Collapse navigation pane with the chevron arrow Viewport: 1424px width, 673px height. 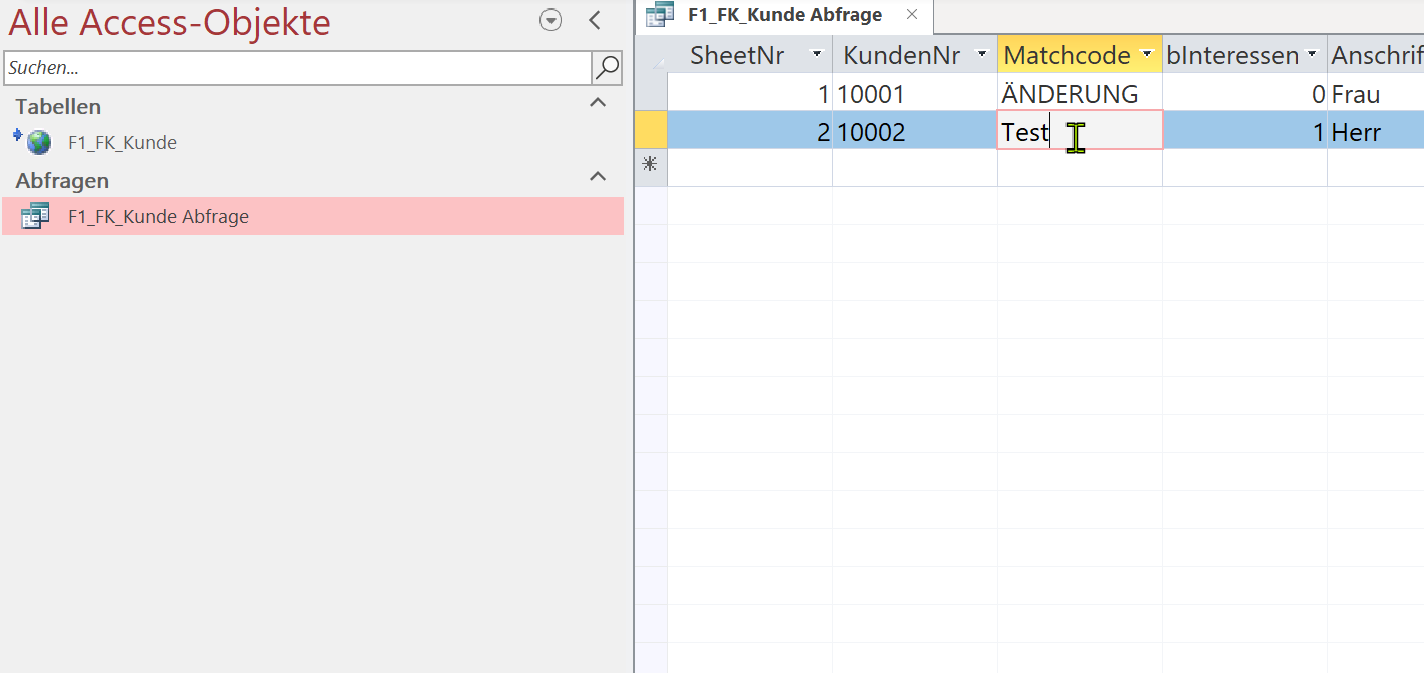(x=595, y=20)
